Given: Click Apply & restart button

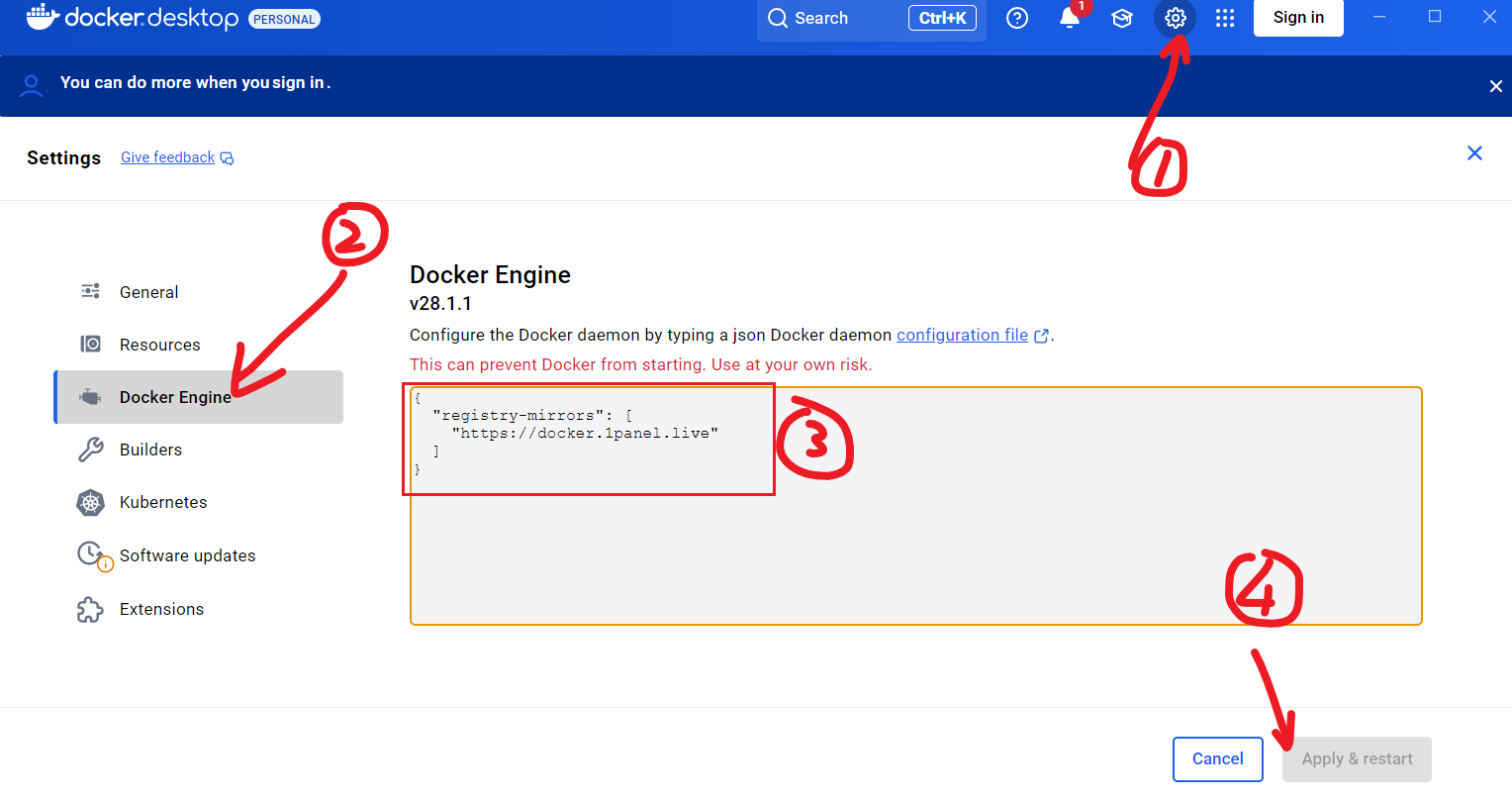Looking at the screenshot, I should [1356, 758].
